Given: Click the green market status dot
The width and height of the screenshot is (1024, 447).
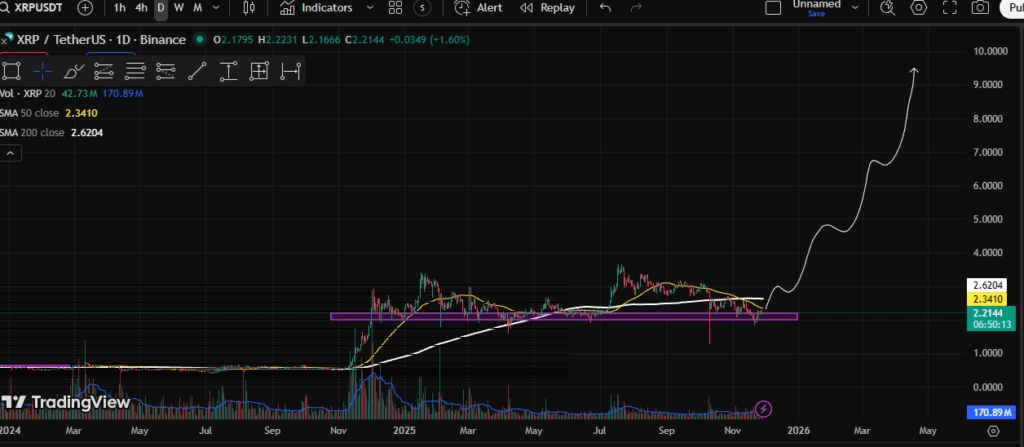Looking at the screenshot, I should [200, 40].
